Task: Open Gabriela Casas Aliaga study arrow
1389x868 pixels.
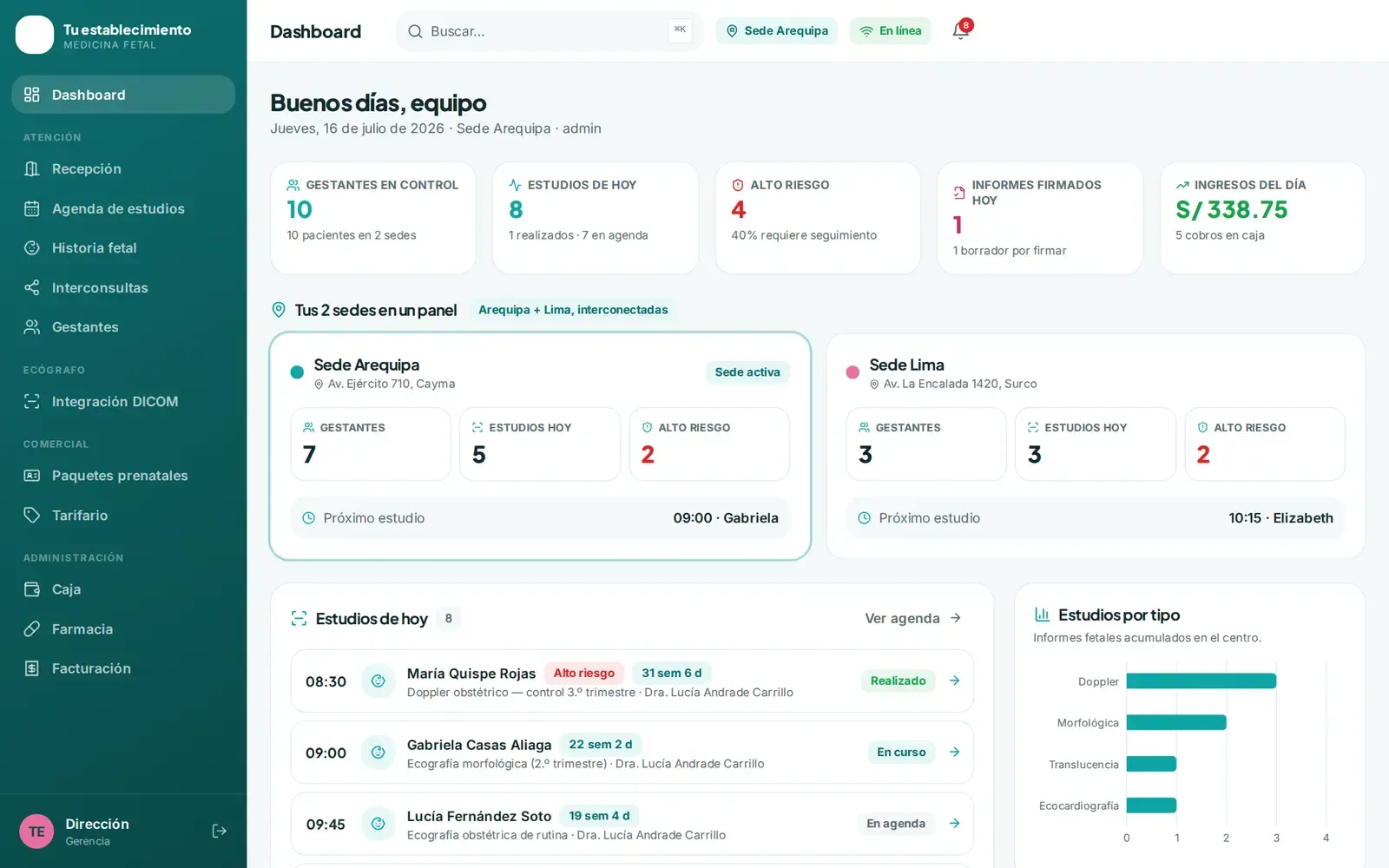Action: (x=954, y=752)
